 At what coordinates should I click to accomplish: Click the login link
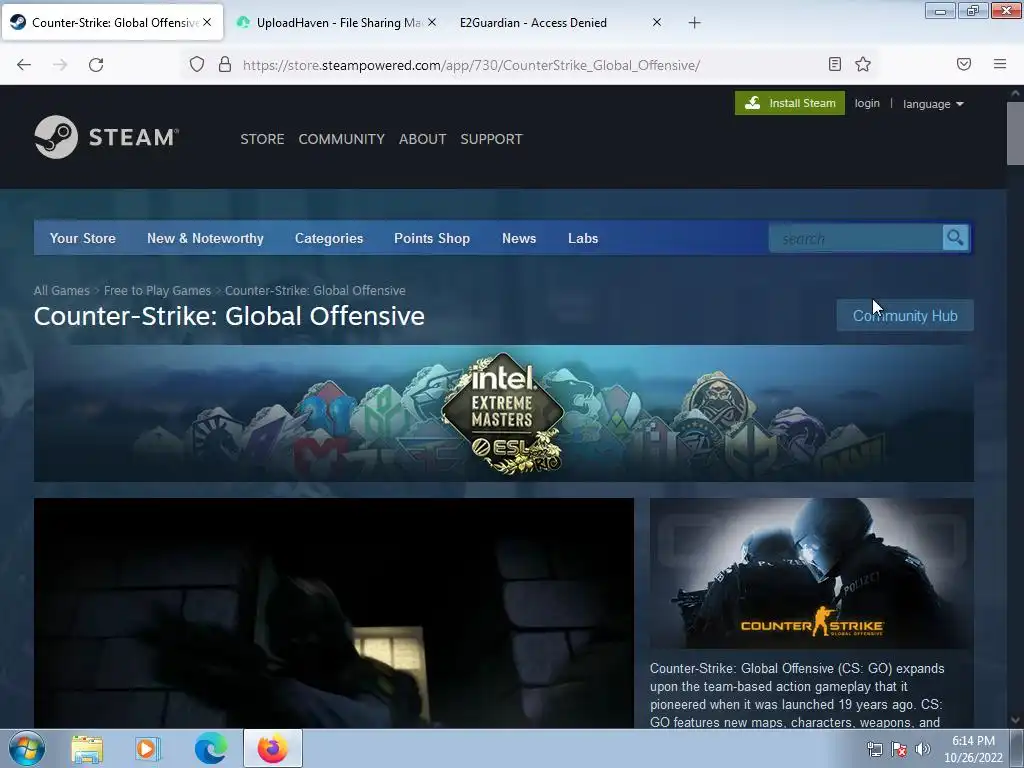pyautogui.click(x=867, y=103)
